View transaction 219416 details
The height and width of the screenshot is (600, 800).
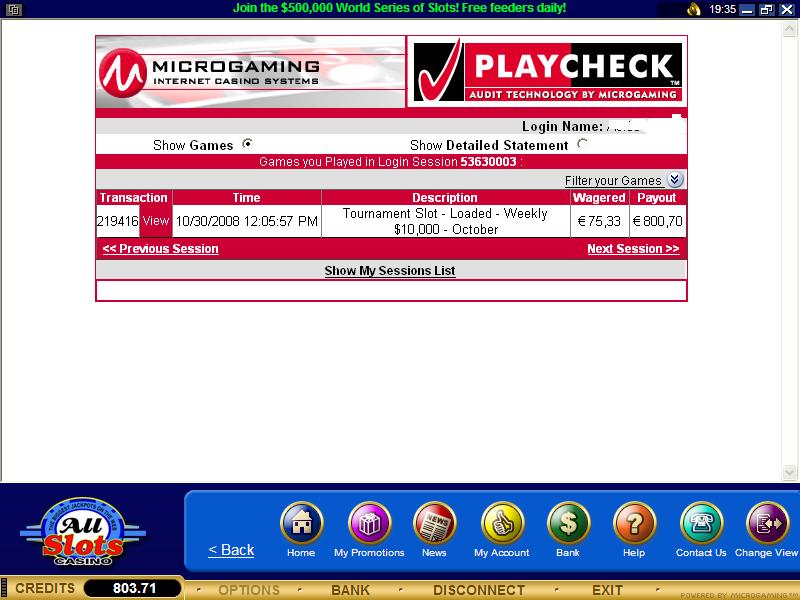click(x=156, y=221)
